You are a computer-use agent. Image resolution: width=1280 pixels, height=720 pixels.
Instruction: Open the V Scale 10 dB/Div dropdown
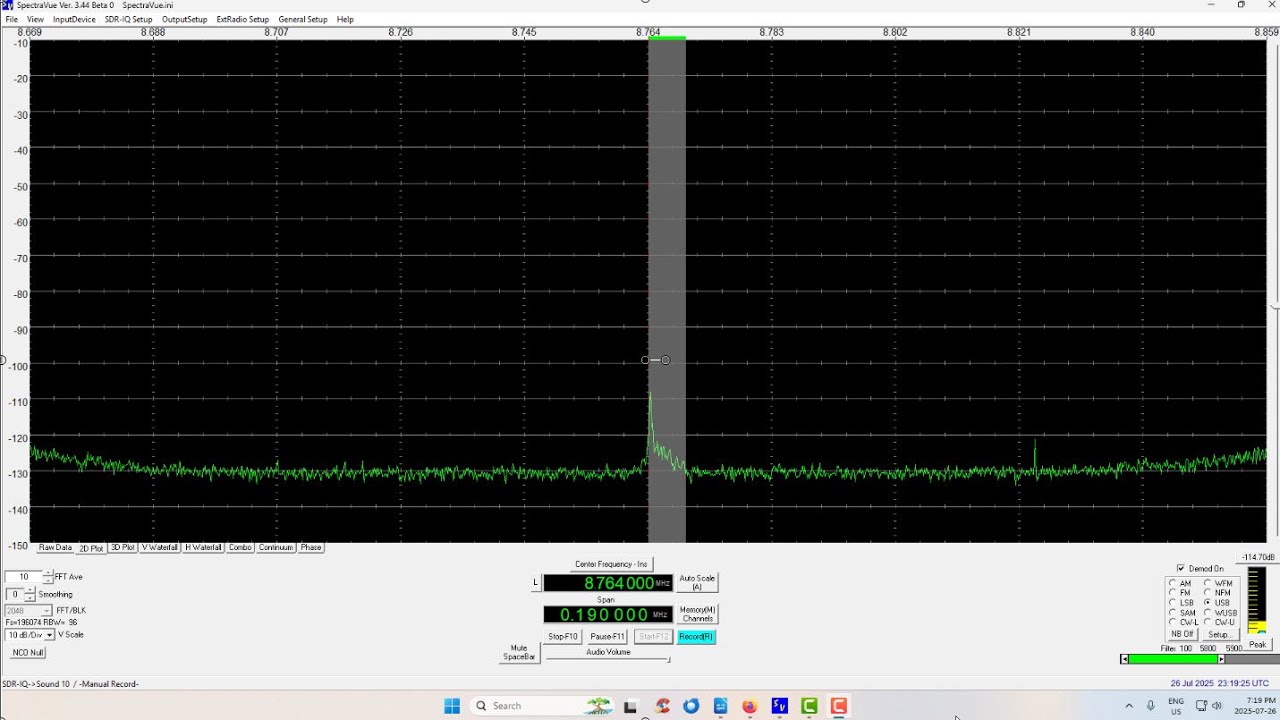point(49,635)
